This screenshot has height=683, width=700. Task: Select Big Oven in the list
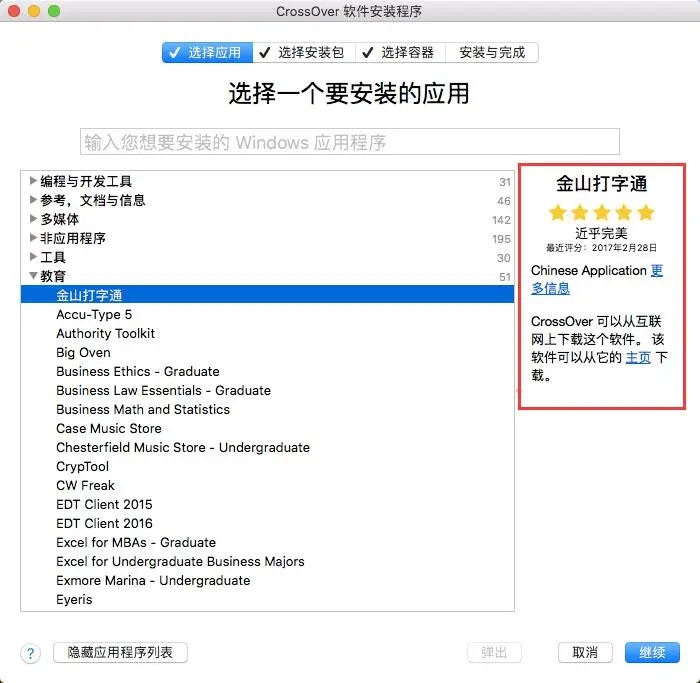(267, 353)
